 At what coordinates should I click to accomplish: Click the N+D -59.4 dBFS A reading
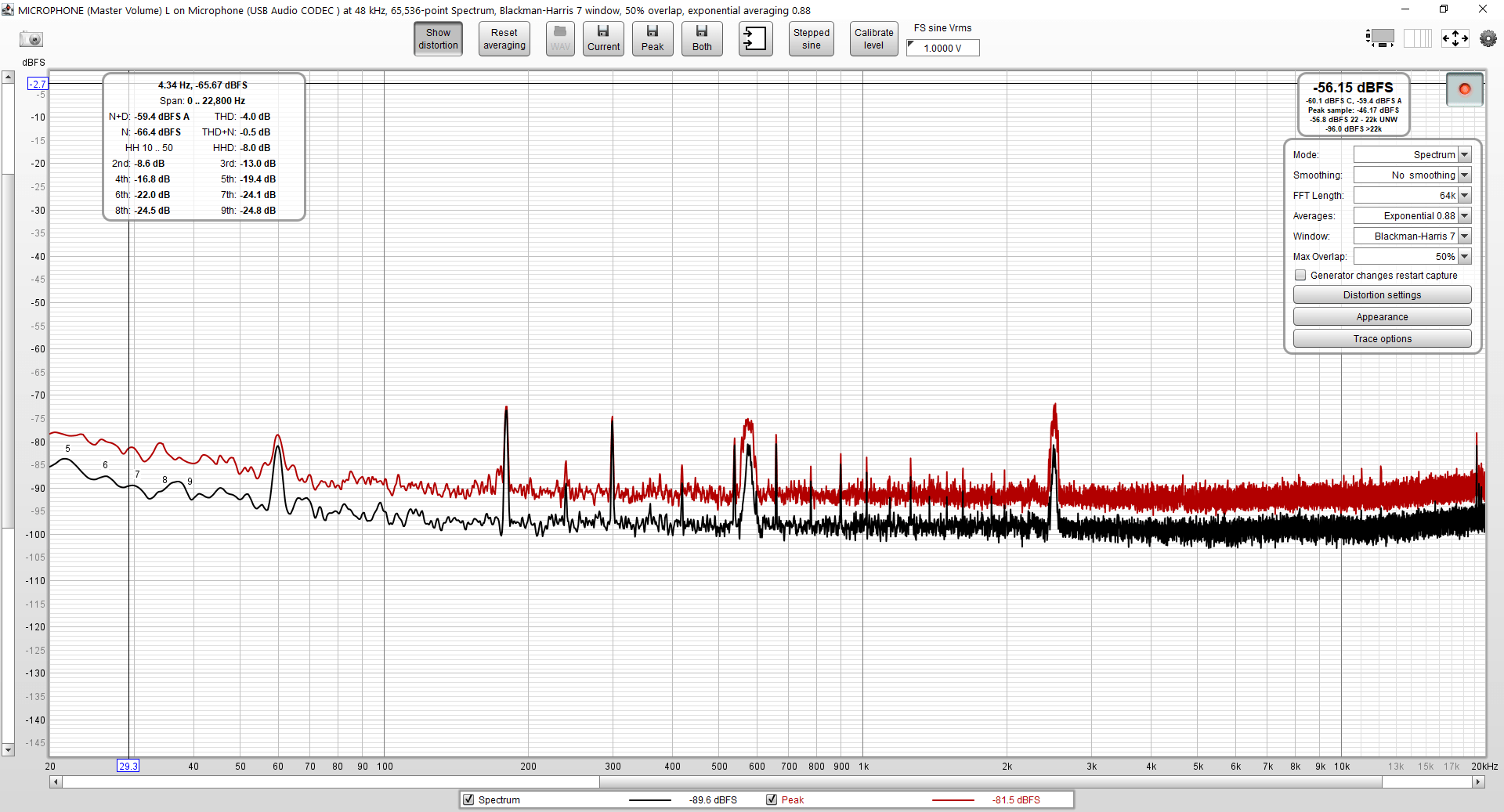pos(161,117)
